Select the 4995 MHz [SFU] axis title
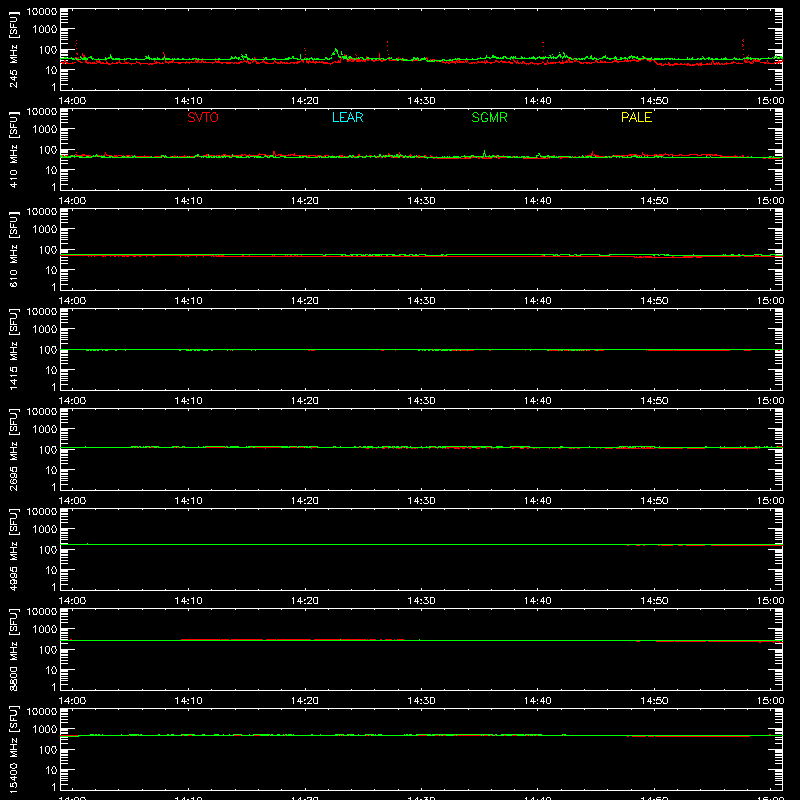 (x=13, y=549)
